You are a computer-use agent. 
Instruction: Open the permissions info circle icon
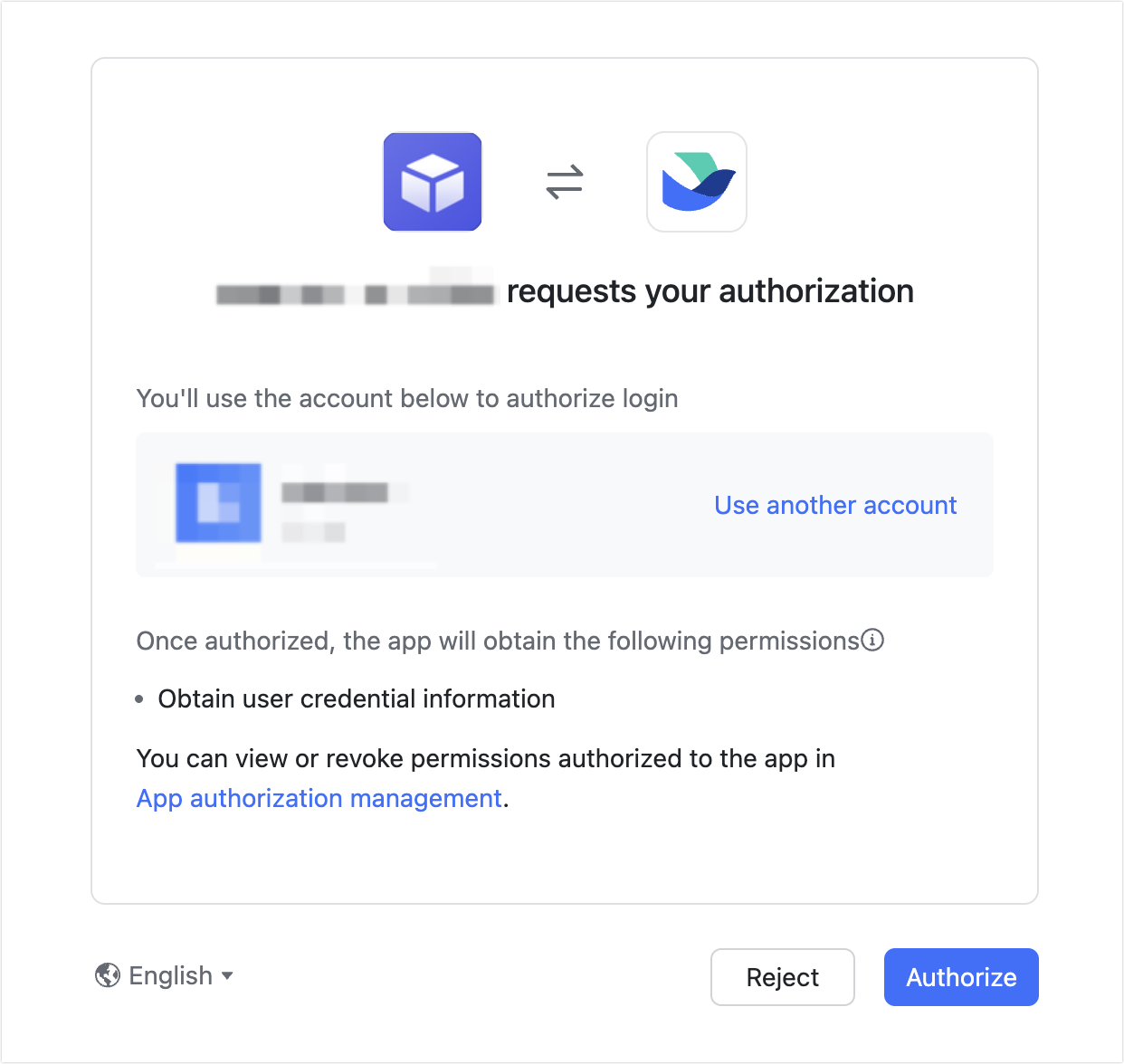[x=872, y=641]
